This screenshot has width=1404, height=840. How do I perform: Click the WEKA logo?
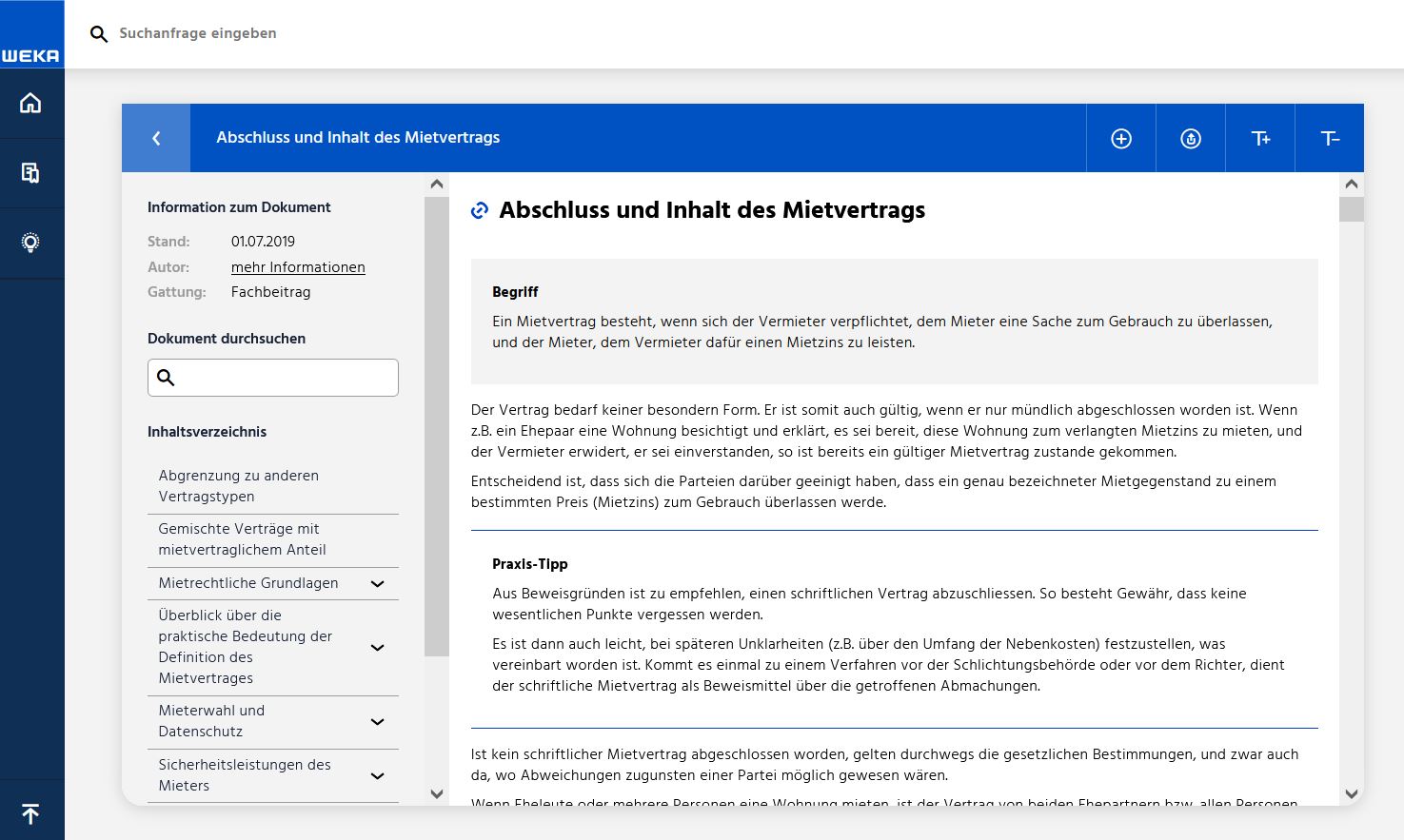(x=31, y=55)
